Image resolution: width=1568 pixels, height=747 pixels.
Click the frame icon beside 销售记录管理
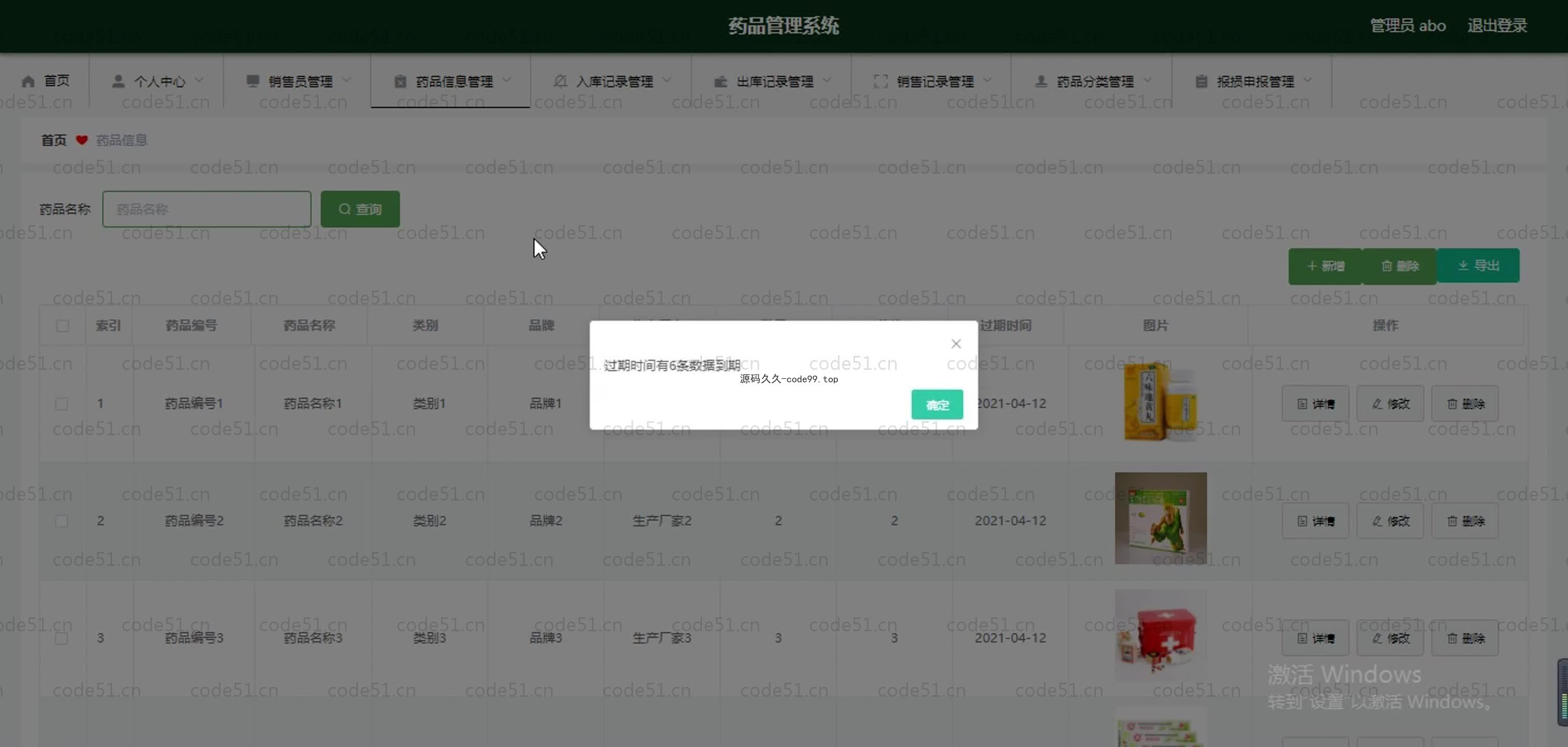[881, 81]
